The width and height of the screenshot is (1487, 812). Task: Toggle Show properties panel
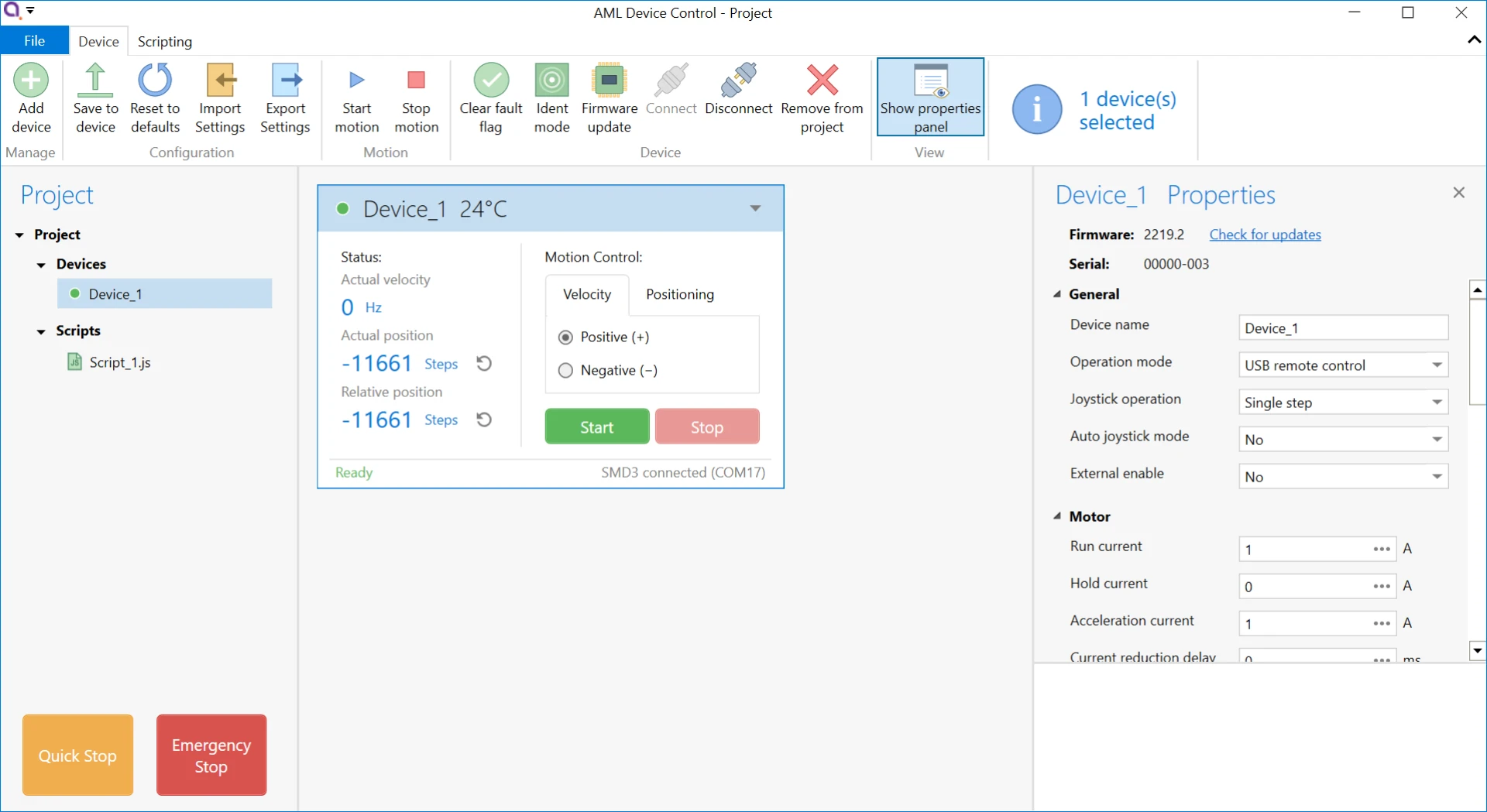tap(930, 97)
